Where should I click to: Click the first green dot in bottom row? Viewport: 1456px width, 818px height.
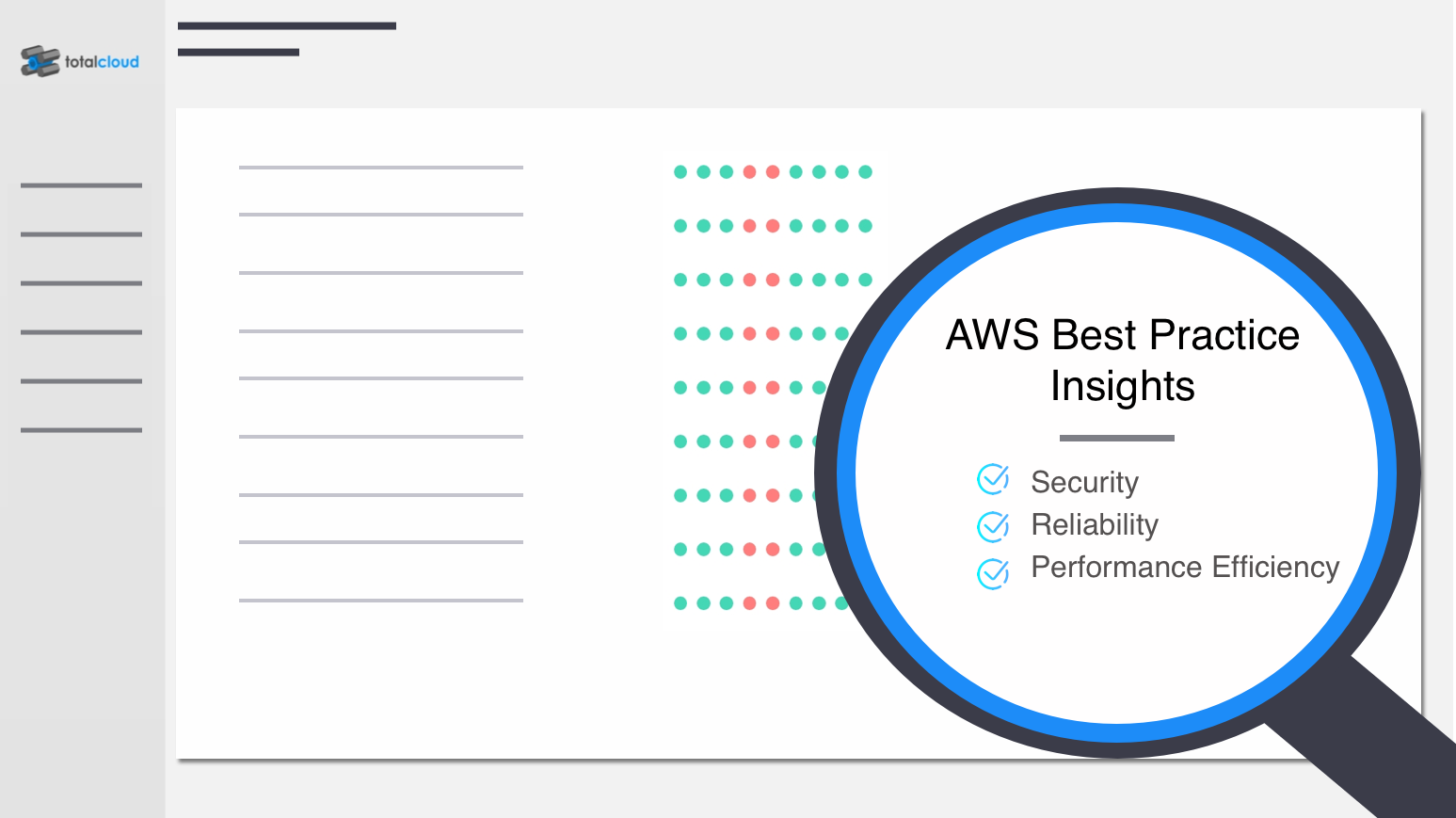[680, 603]
